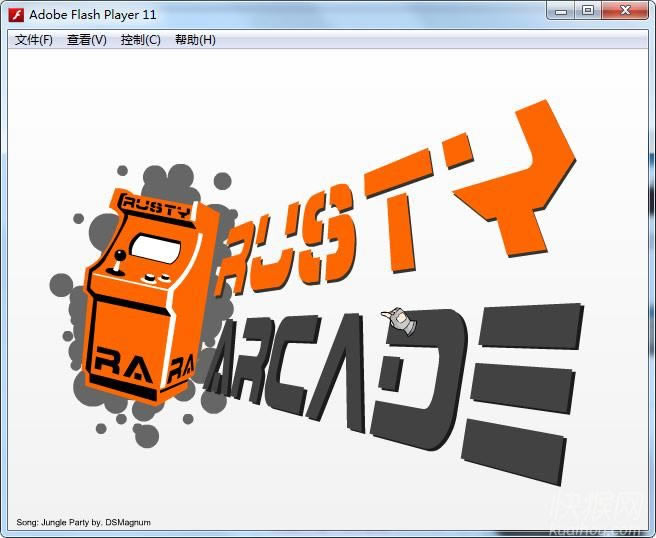Minimize the Flash Player window
The image size is (656, 538).
[x=561, y=11]
